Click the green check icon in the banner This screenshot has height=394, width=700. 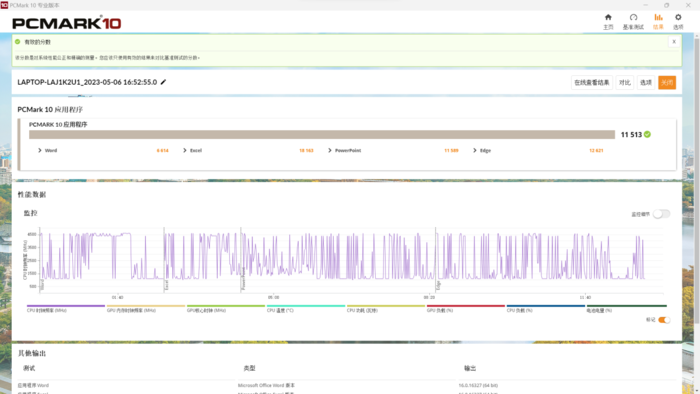tap(17, 41)
